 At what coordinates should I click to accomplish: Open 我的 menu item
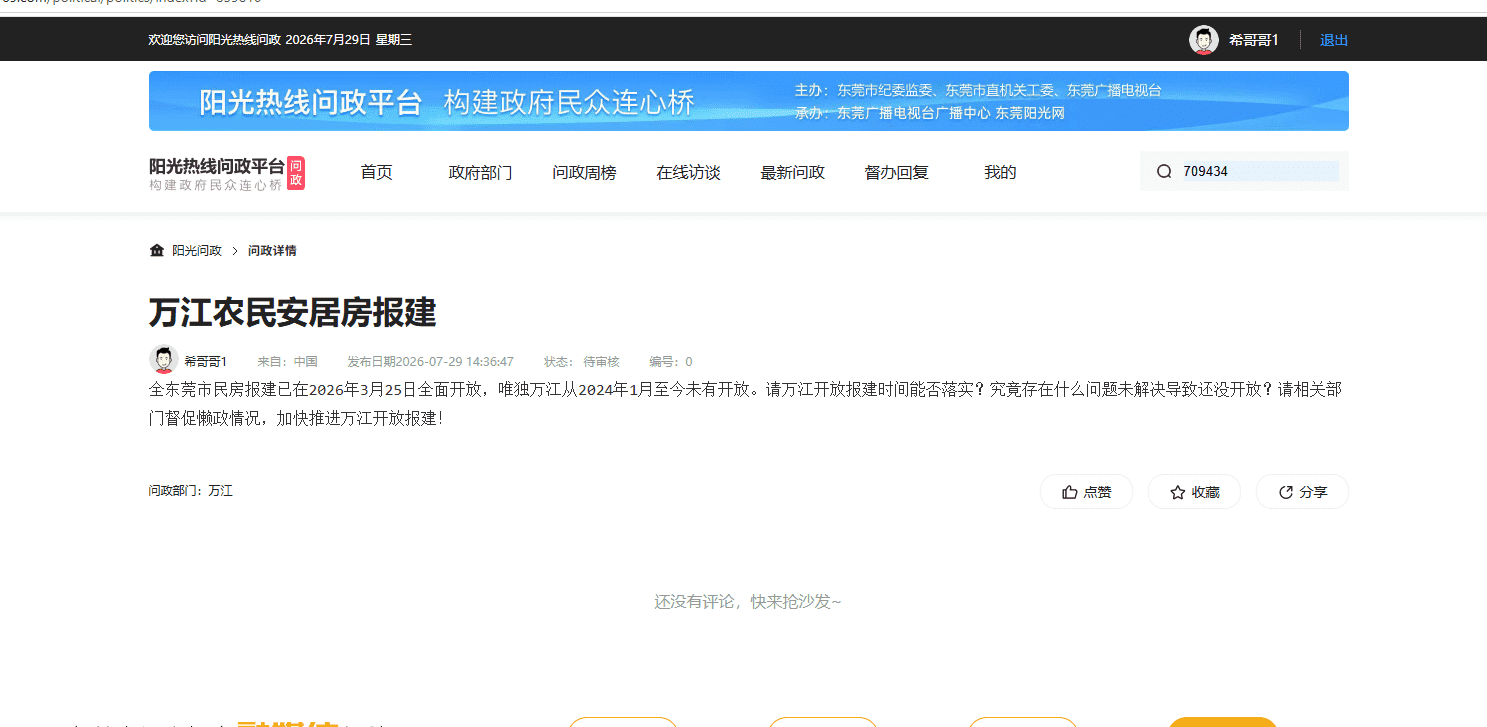1000,172
